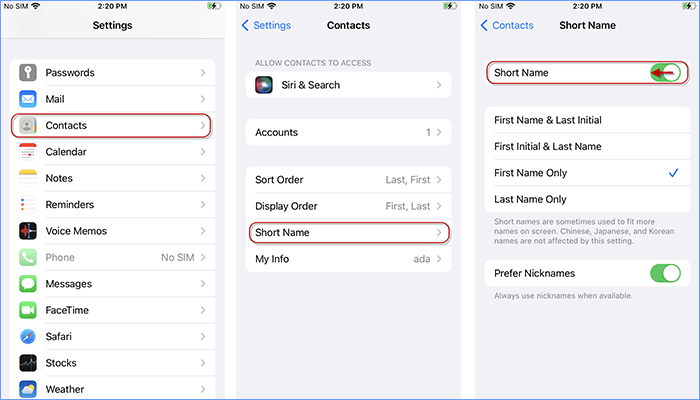The image size is (700, 400).
Task: Open the Mail app icon
Action: pyautogui.click(x=27, y=99)
